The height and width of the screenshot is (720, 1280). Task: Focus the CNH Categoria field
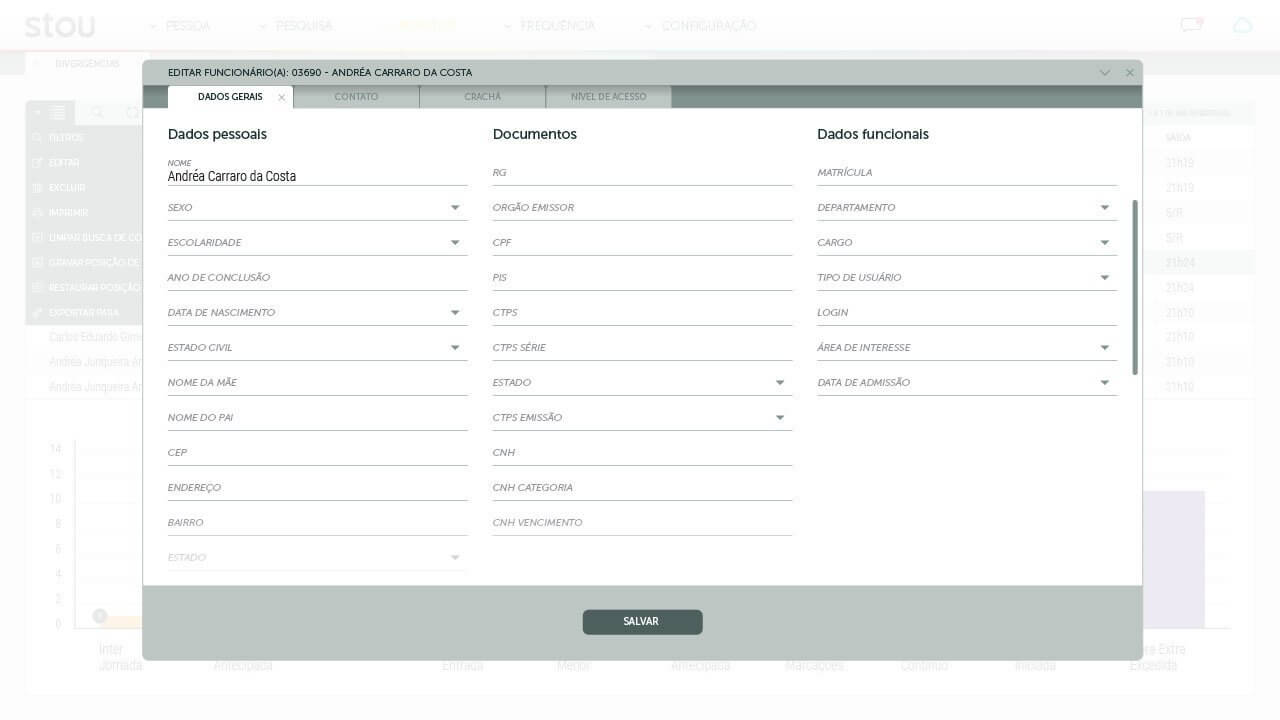[x=642, y=488]
